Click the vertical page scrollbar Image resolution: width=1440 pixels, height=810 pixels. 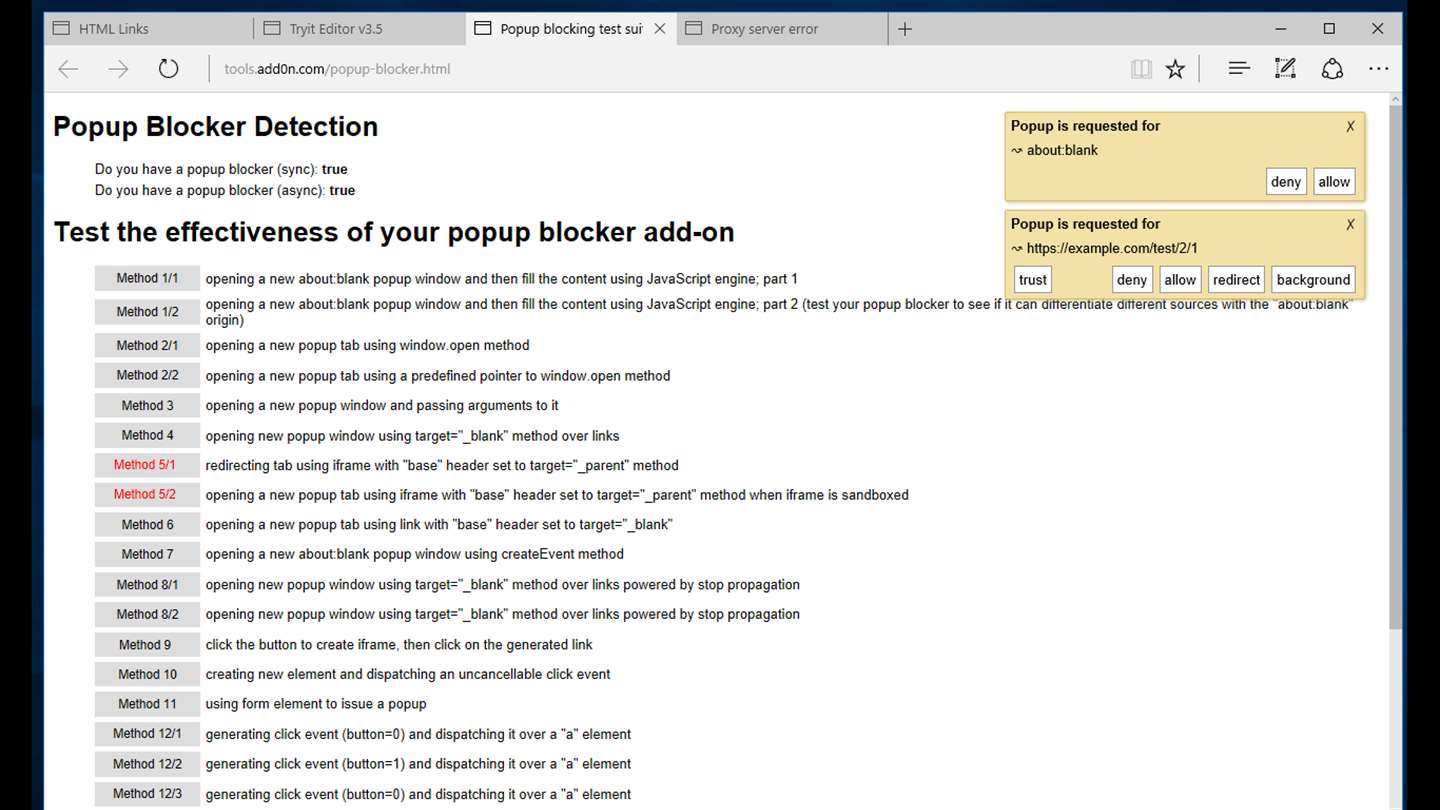point(1395,450)
